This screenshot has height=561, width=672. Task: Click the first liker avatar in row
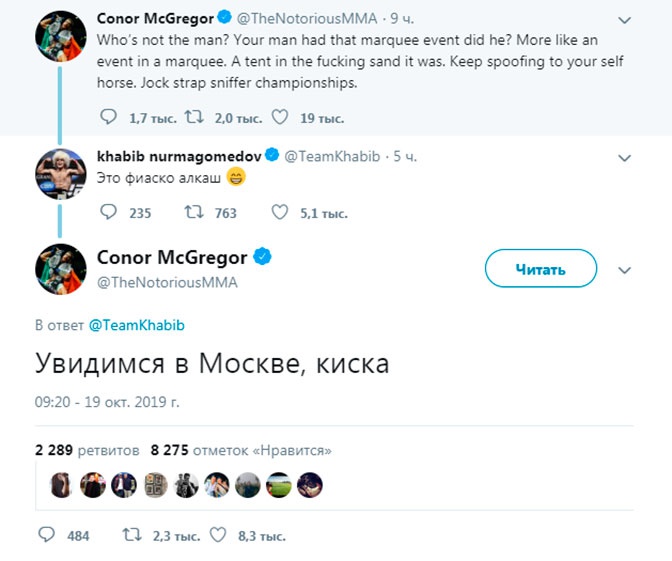point(61,485)
